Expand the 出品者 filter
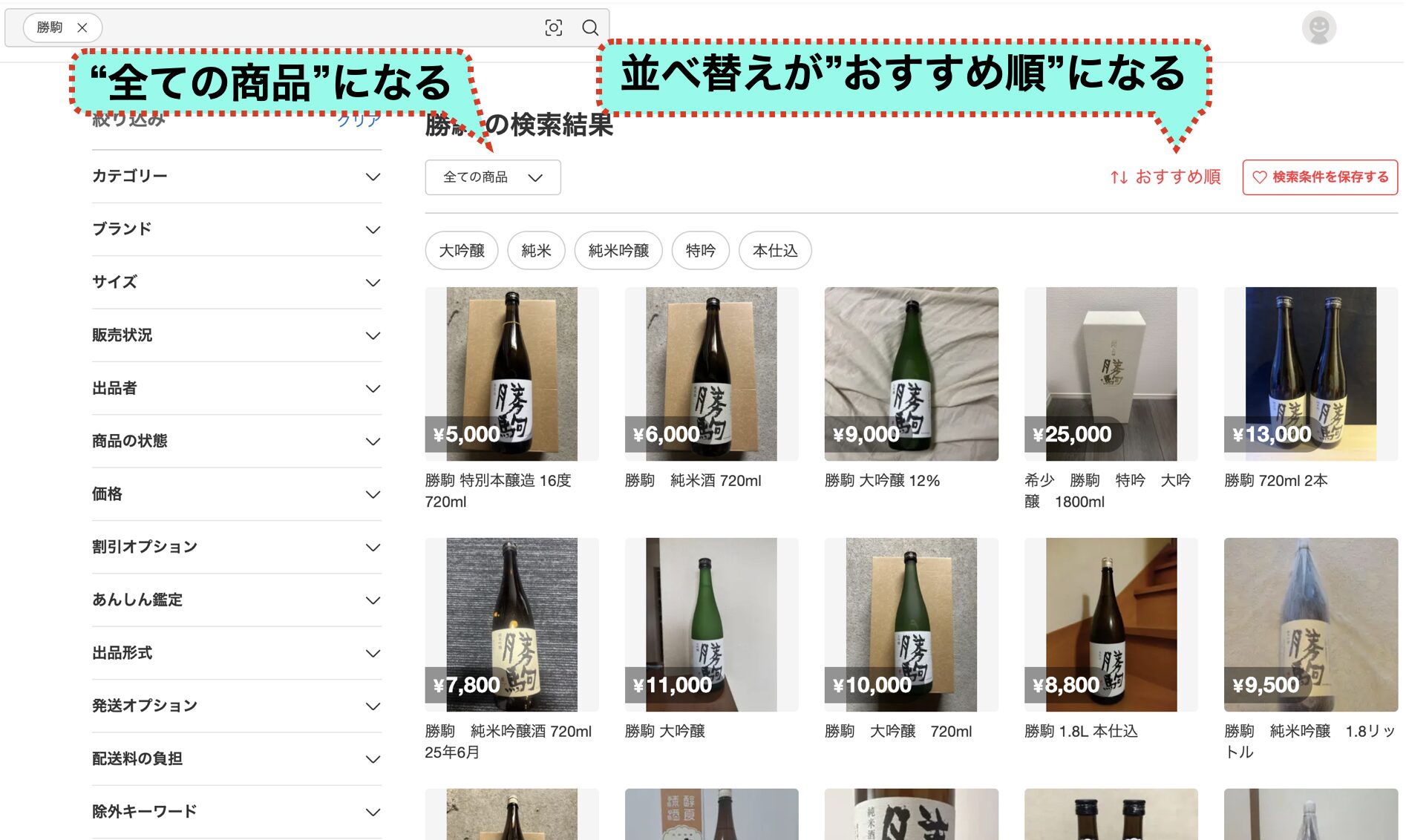Image resolution: width=1406 pixels, height=840 pixels. tap(237, 388)
